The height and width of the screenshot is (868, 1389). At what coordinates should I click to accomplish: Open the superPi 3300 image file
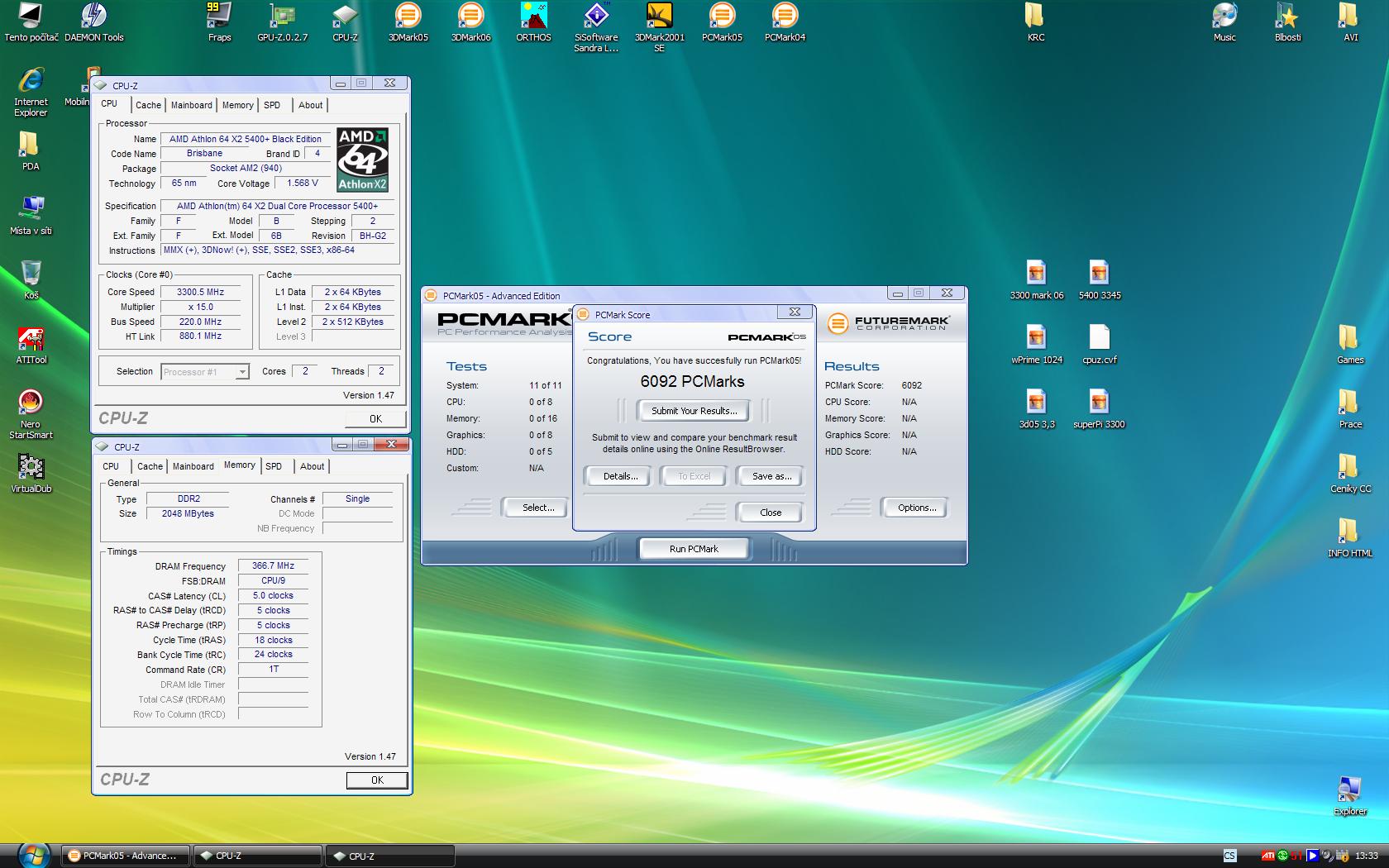[1099, 409]
